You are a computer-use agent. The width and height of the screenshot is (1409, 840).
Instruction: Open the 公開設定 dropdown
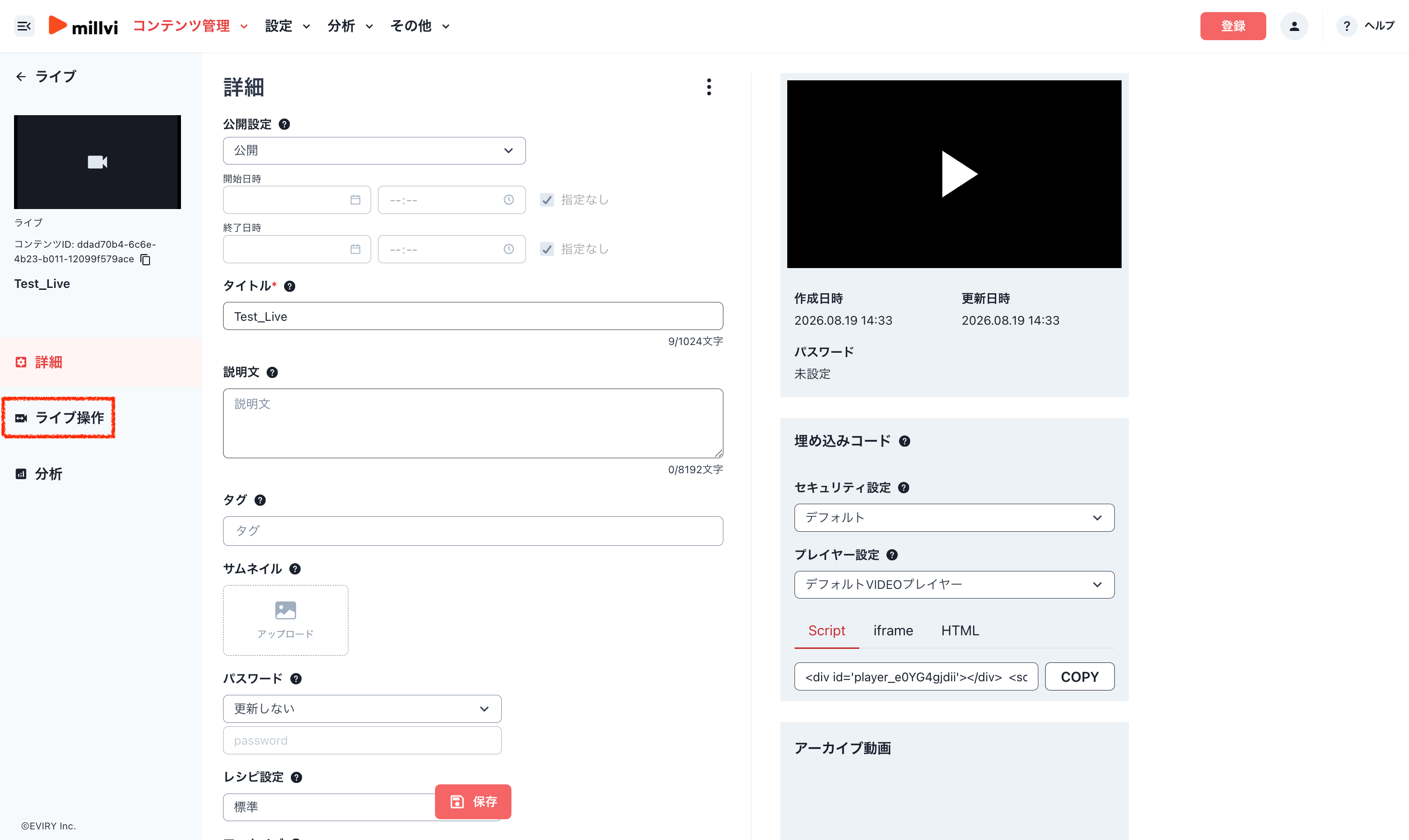374,150
